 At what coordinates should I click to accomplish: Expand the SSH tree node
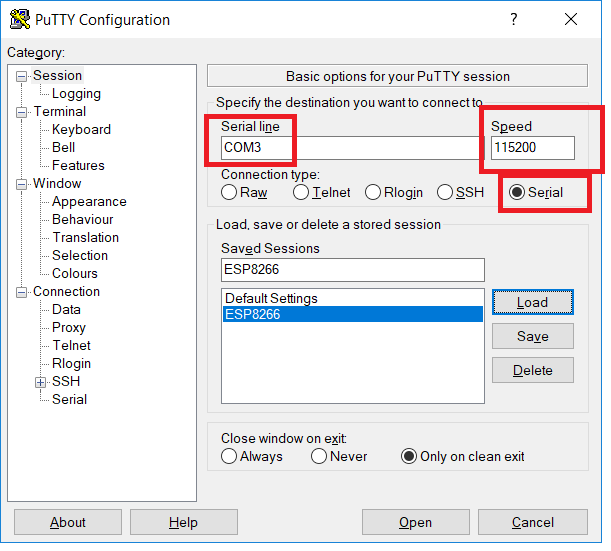click(41, 382)
